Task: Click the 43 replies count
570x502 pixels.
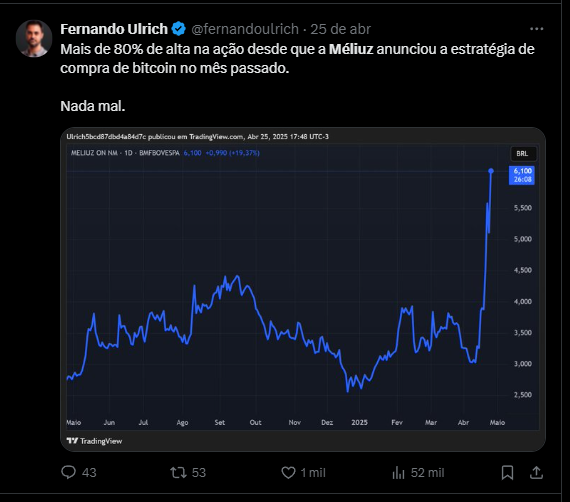Action: (89, 473)
